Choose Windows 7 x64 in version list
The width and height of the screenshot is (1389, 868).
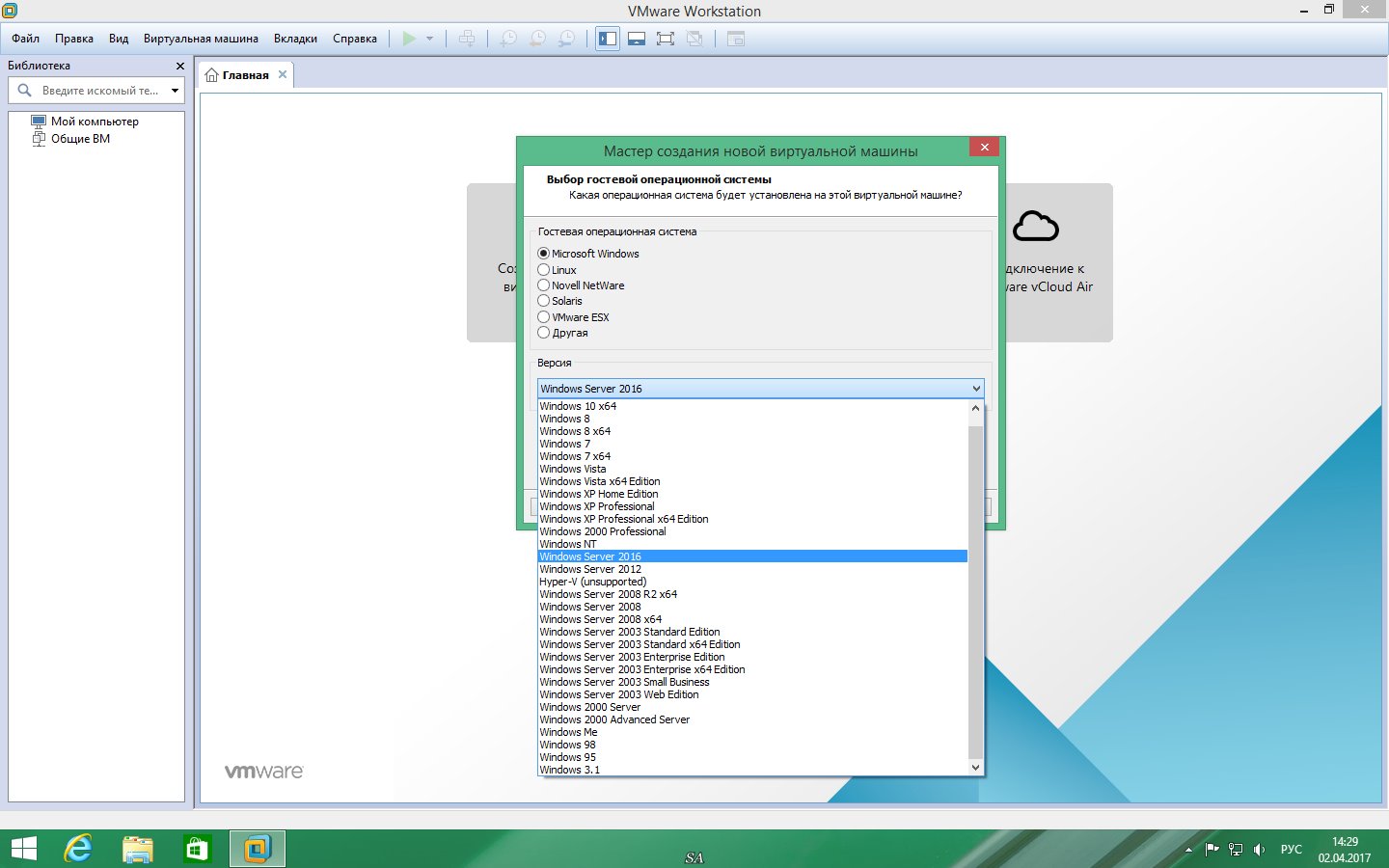(752, 456)
